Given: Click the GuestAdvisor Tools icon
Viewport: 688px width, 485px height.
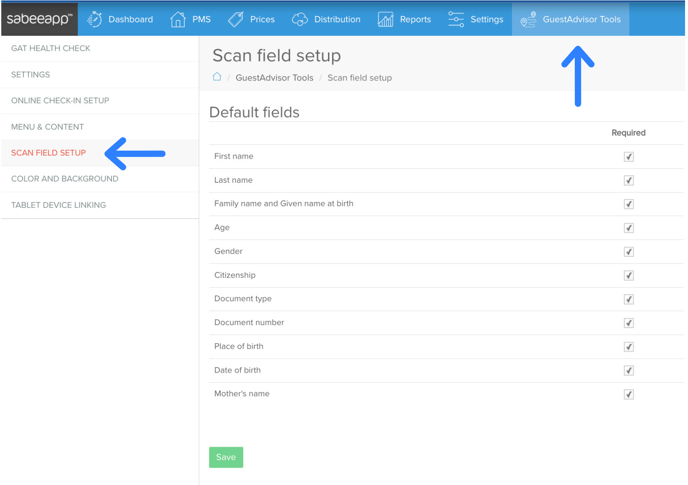Looking at the screenshot, I should click(528, 19).
